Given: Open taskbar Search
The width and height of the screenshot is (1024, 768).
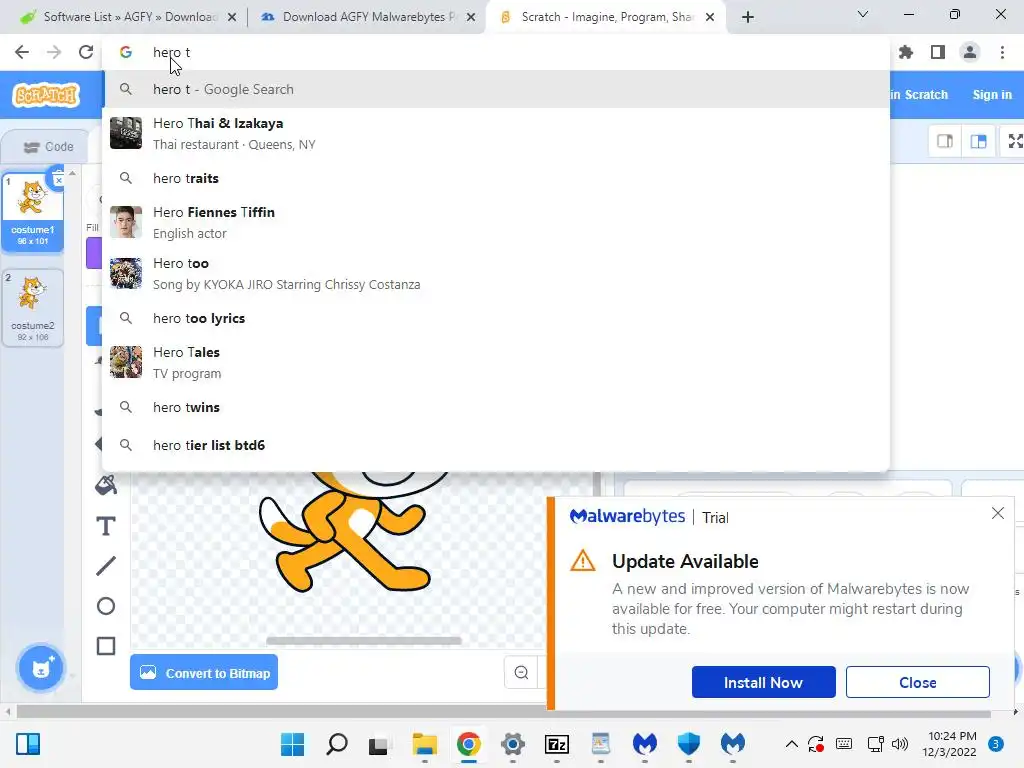Looking at the screenshot, I should coord(336,744).
